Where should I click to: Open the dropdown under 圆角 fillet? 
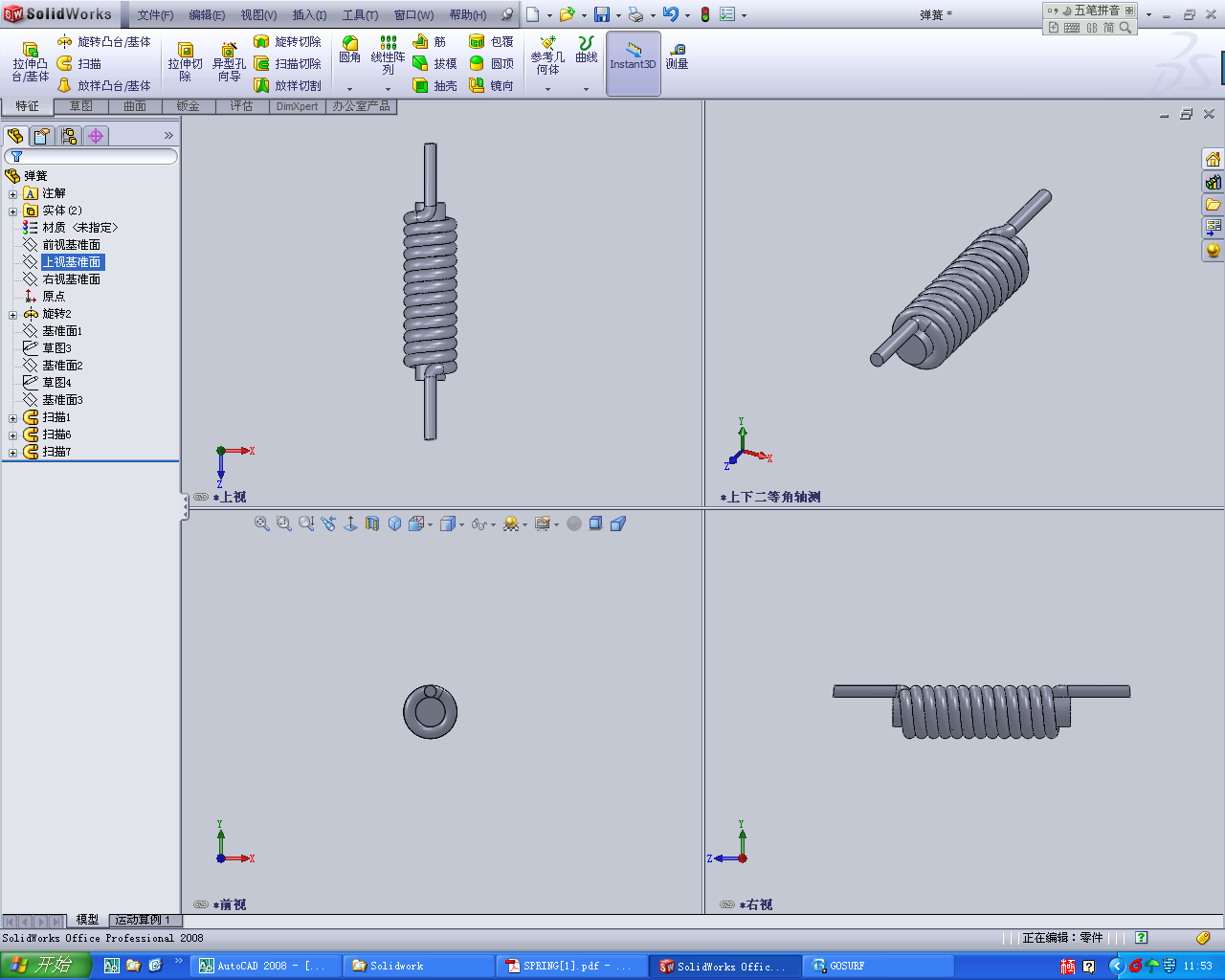(x=350, y=89)
